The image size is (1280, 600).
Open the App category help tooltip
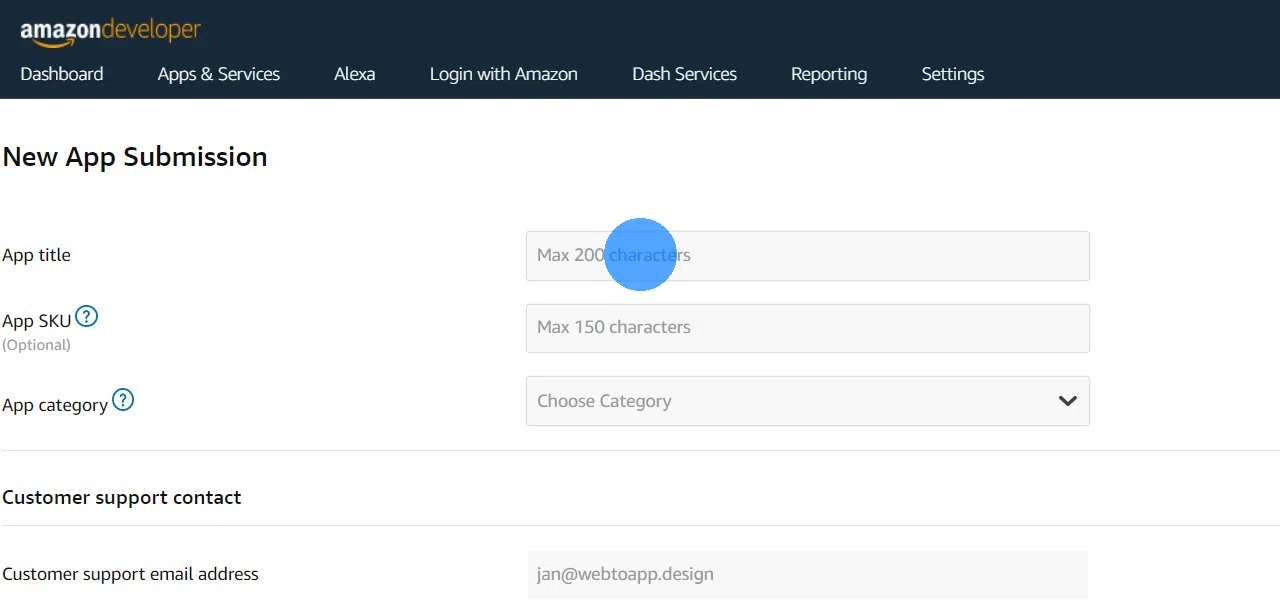click(x=123, y=398)
